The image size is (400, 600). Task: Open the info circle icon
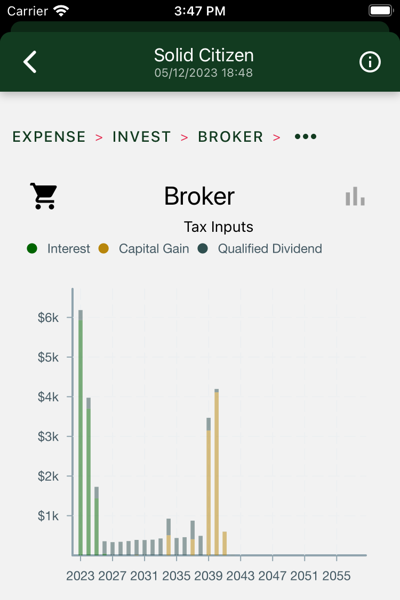coord(370,62)
